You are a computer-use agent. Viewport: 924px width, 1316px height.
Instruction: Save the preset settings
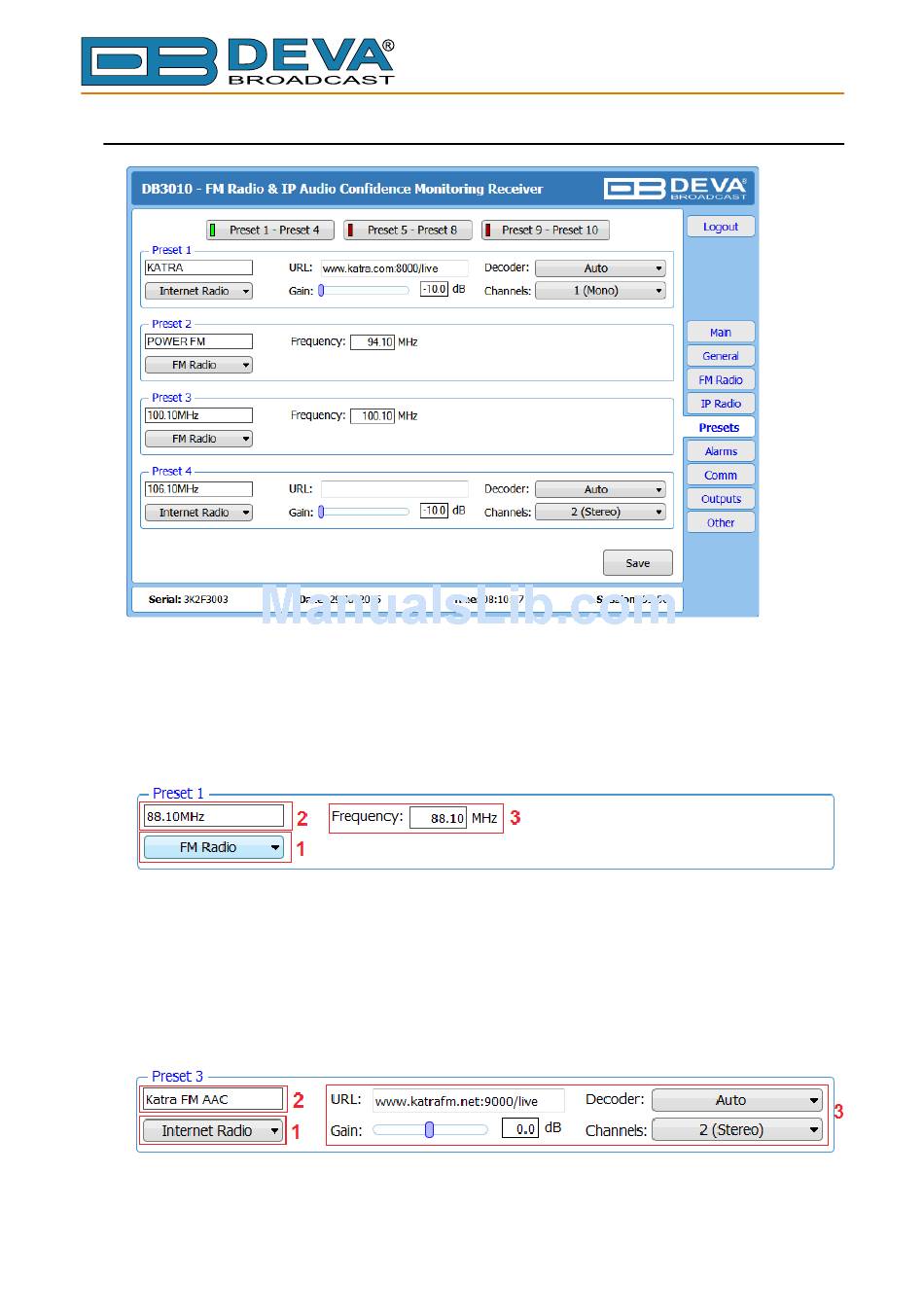638,563
